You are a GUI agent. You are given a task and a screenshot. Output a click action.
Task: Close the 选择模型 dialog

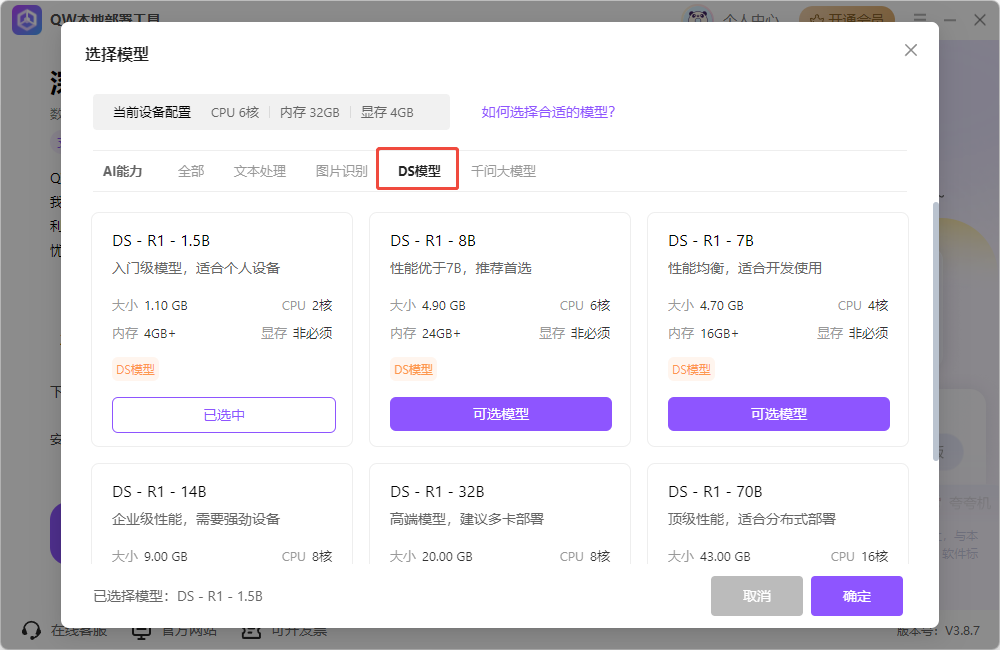point(911,50)
